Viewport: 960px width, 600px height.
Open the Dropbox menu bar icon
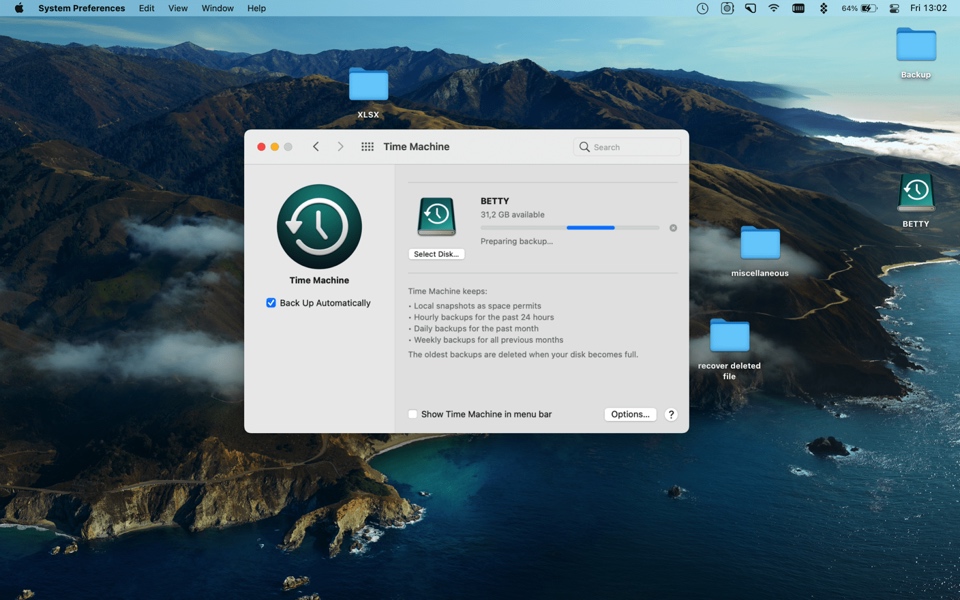[x=823, y=8]
